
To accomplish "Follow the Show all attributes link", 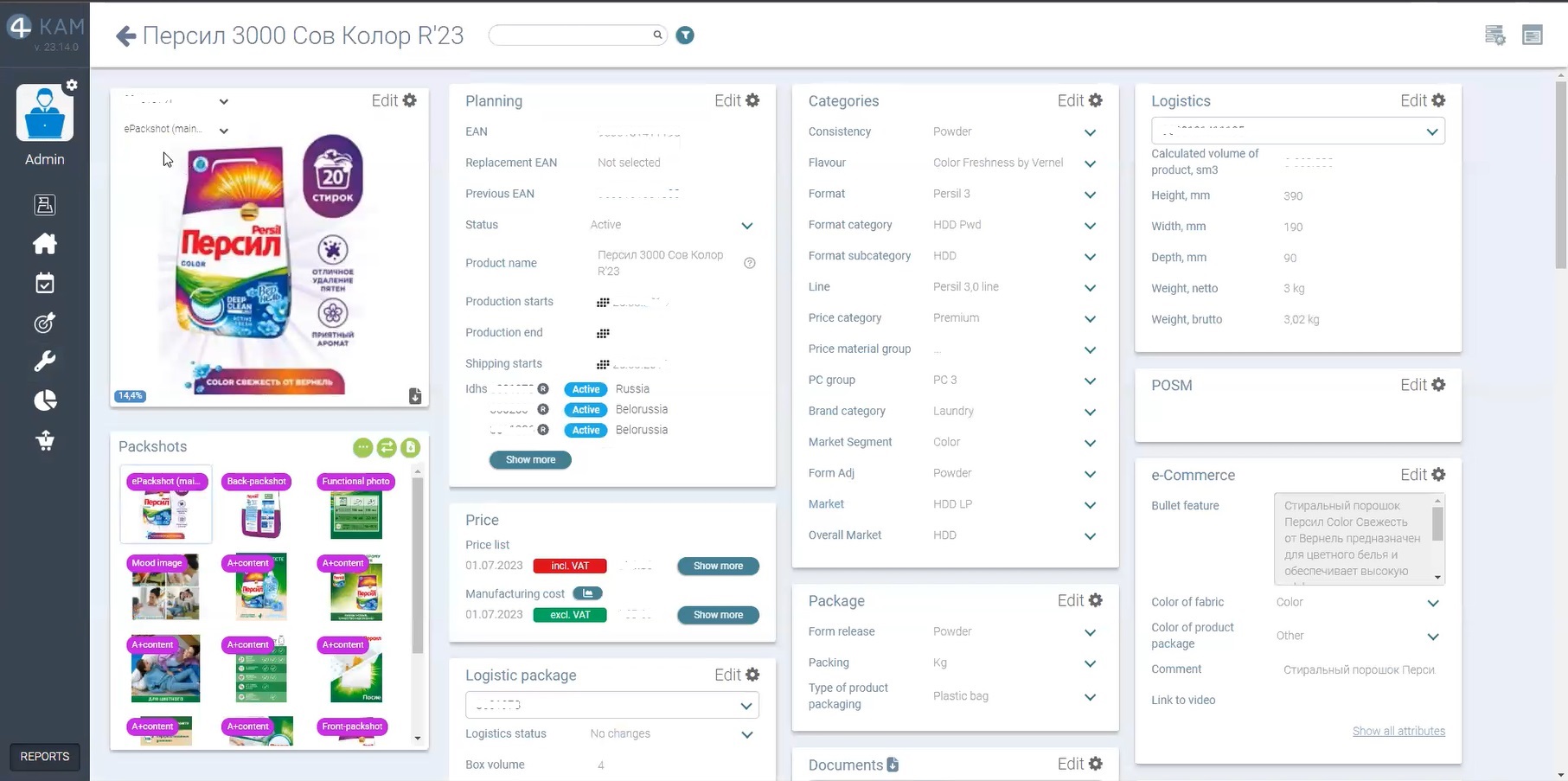I will (x=1398, y=731).
